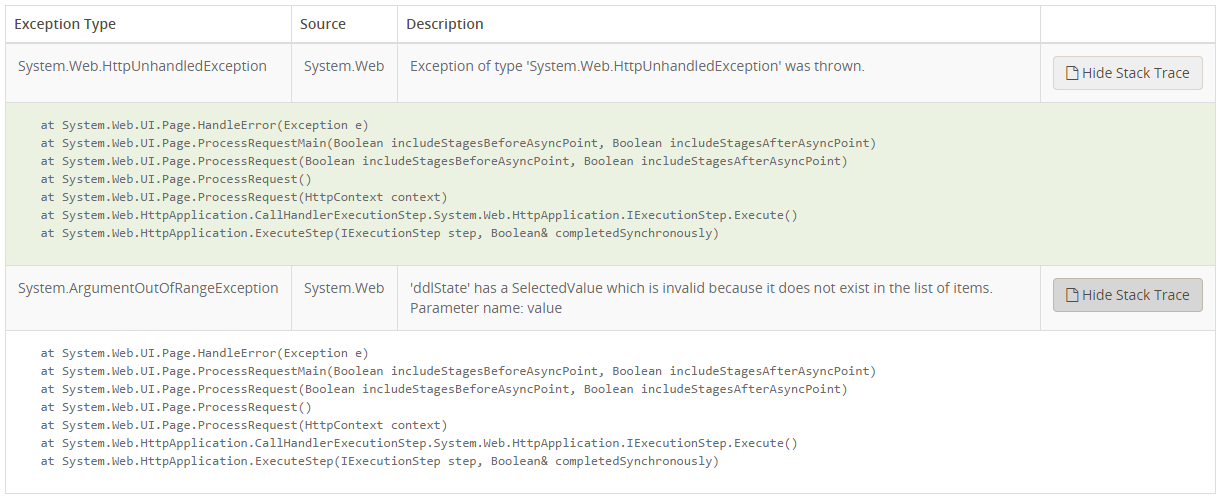Image resolution: width=1224 pixels, height=500 pixels.
Task: Click ProcessRequest(HttpContext context) line in white stack trace
Action: (244, 425)
